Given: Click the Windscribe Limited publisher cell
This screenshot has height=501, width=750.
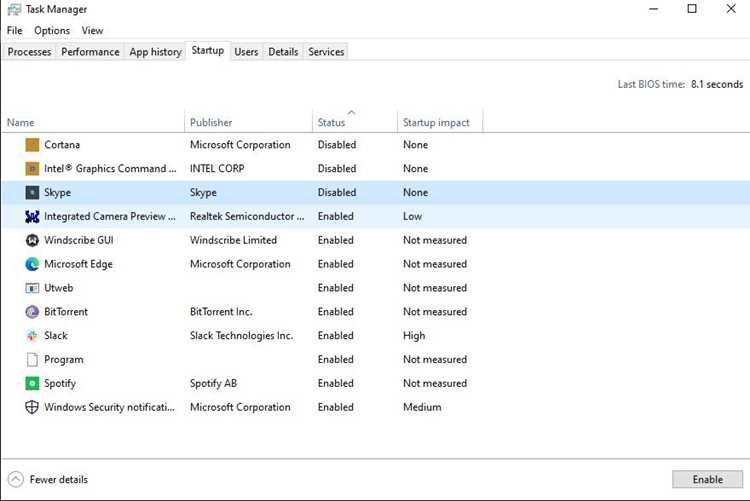Looking at the screenshot, I should [233, 240].
